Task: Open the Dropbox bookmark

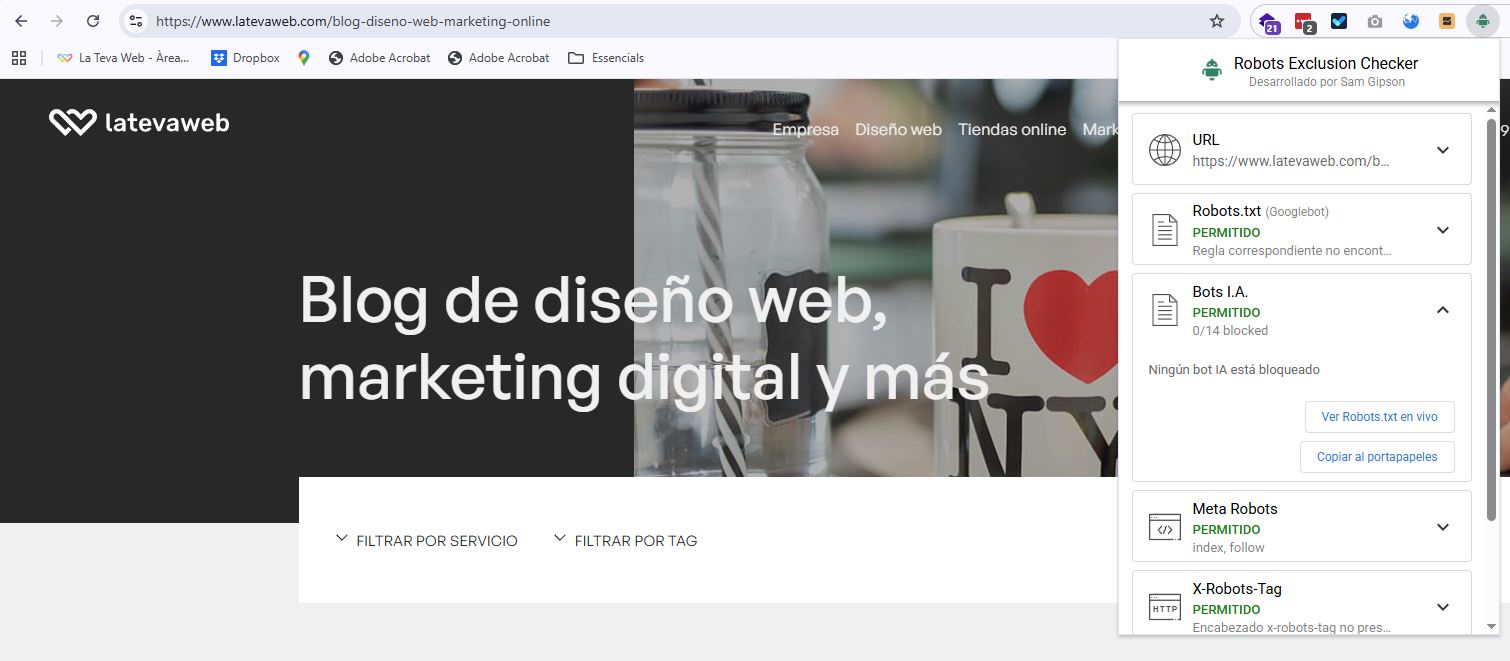Action: pos(245,58)
